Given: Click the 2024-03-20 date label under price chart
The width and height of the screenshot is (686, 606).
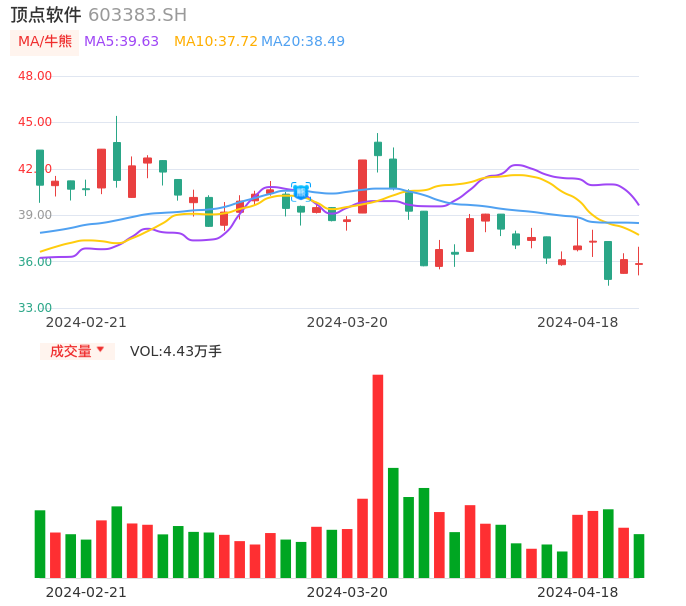Looking at the screenshot, I should 347,322.
